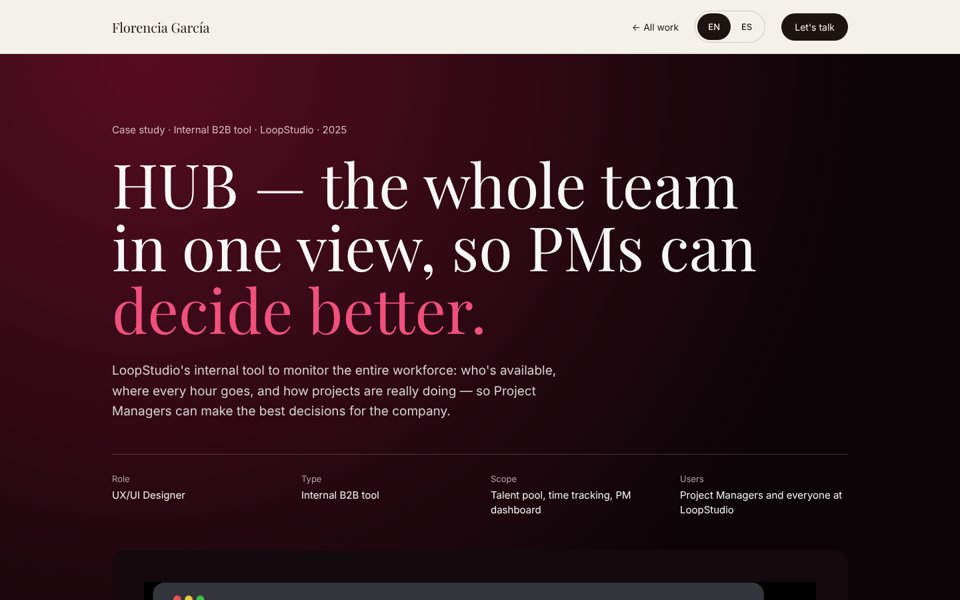Switch language to EN
The image size is (960, 600).
(x=714, y=27)
